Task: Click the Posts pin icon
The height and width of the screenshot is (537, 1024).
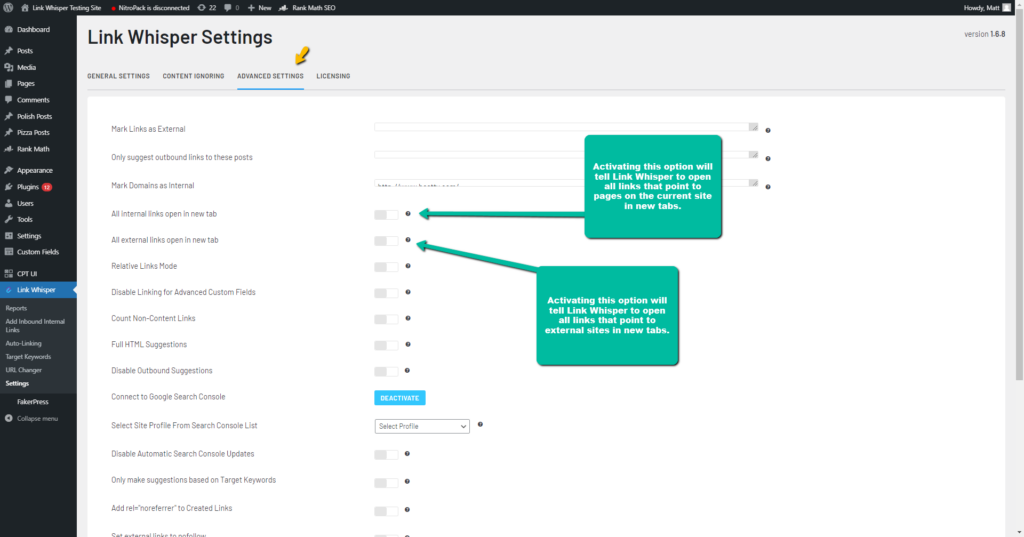Action: 8,50
